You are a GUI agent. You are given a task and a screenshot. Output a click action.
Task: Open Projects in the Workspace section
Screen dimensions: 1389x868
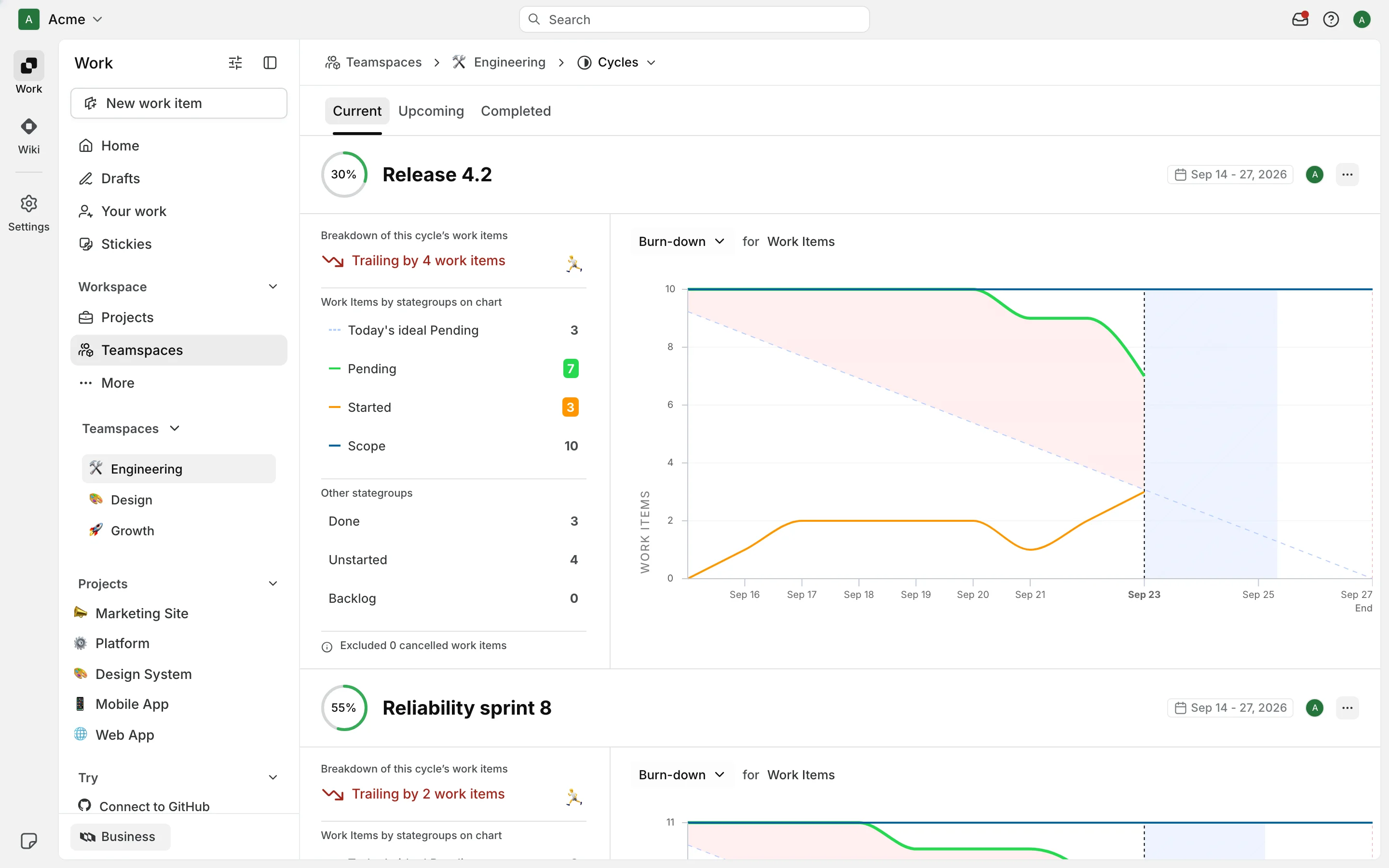(x=178, y=317)
